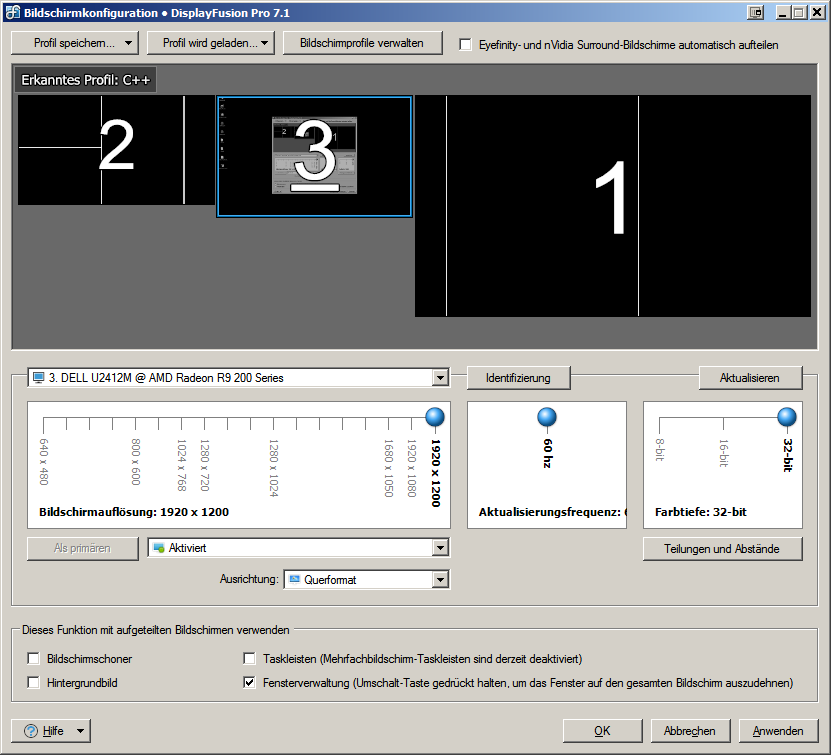Select monitor 2 in the layout preview
The width and height of the screenshot is (831, 755).
click(x=116, y=150)
